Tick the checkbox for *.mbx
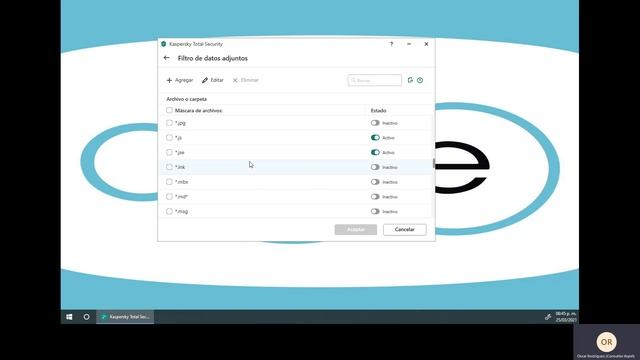Screen dimensions: 640x360 pyautogui.click(x=169, y=182)
